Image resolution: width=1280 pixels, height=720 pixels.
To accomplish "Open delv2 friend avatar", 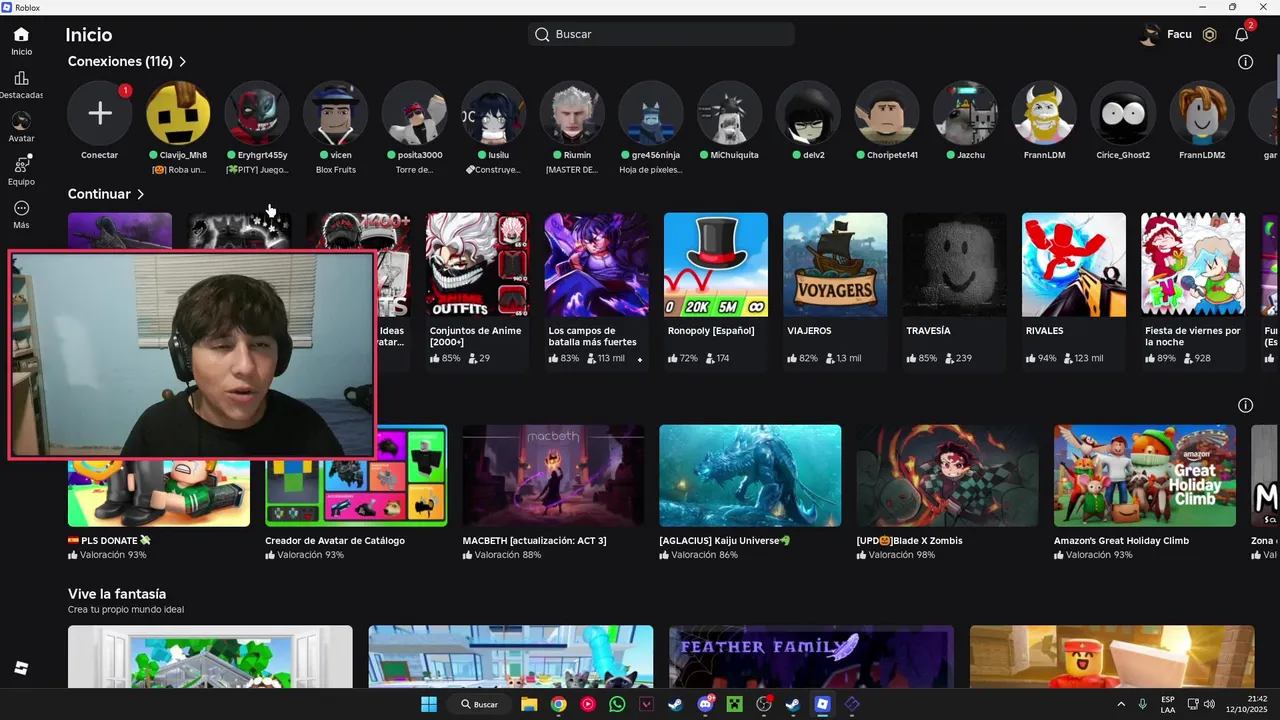I will click(x=808, y=113).
